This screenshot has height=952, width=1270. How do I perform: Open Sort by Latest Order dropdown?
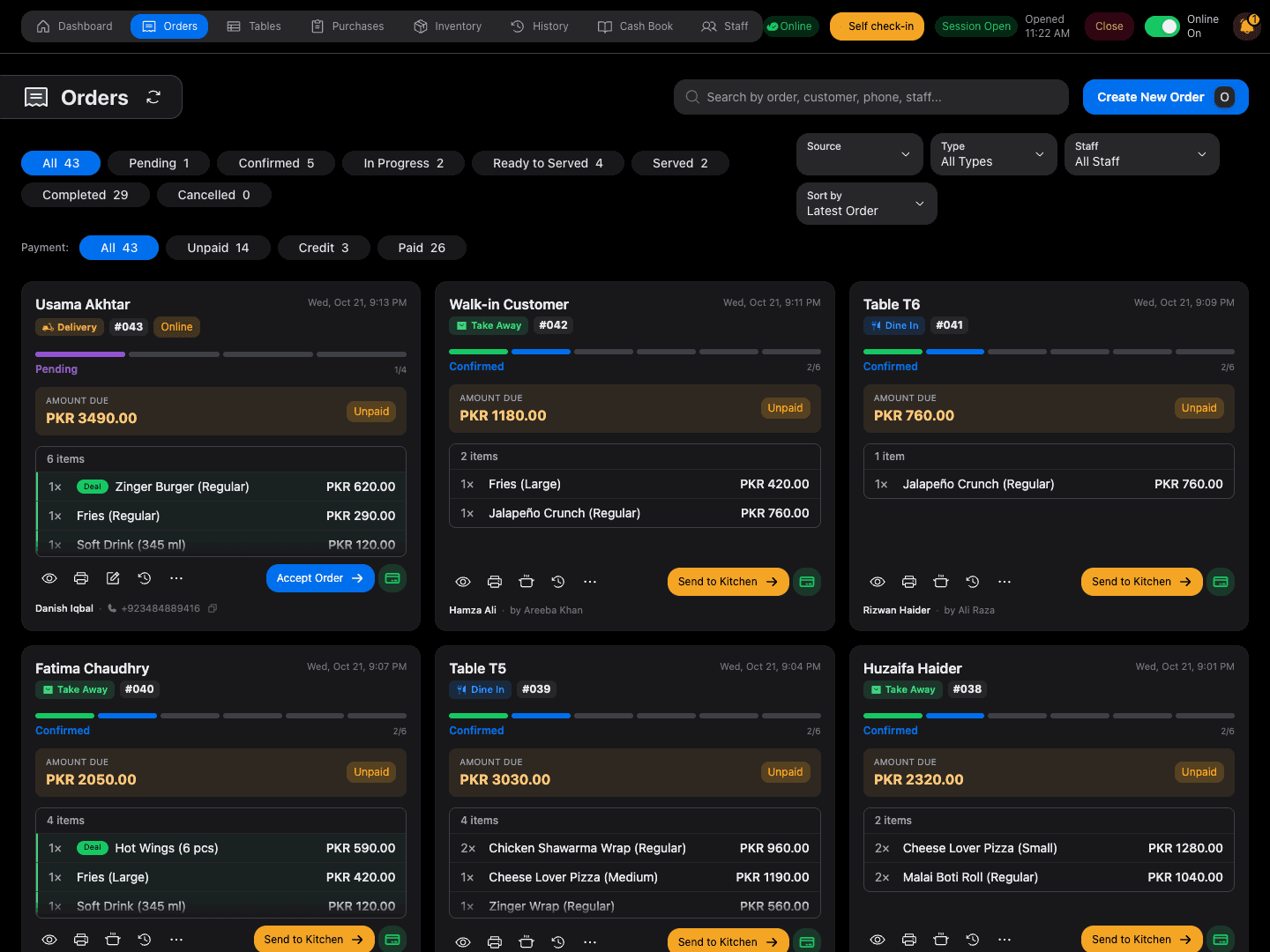click(x=867, y=204)
